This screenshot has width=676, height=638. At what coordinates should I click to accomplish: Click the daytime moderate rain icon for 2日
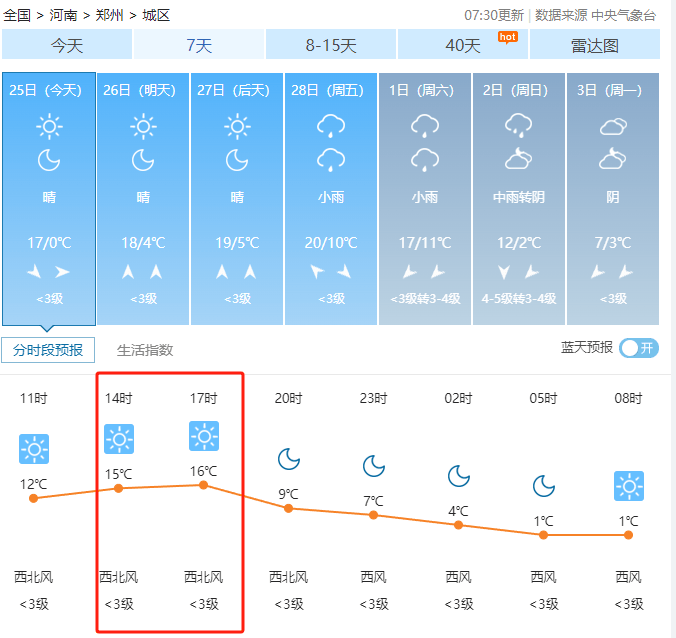coord(519,126)
